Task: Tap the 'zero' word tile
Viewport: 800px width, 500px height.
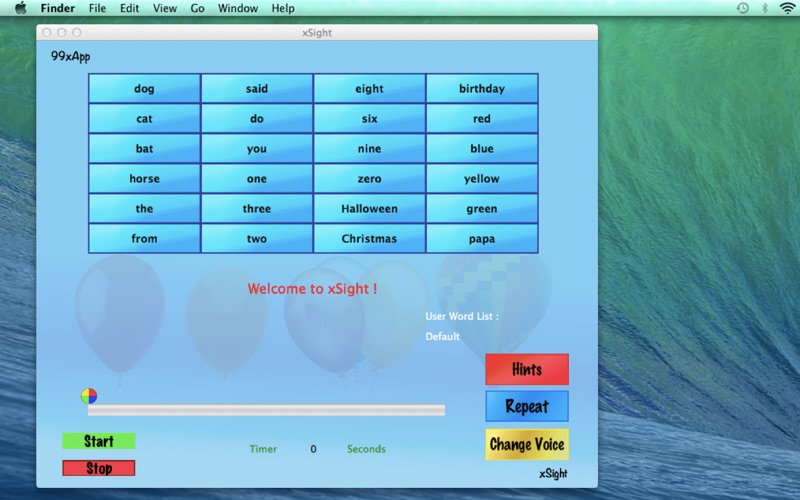Action: 369,179
